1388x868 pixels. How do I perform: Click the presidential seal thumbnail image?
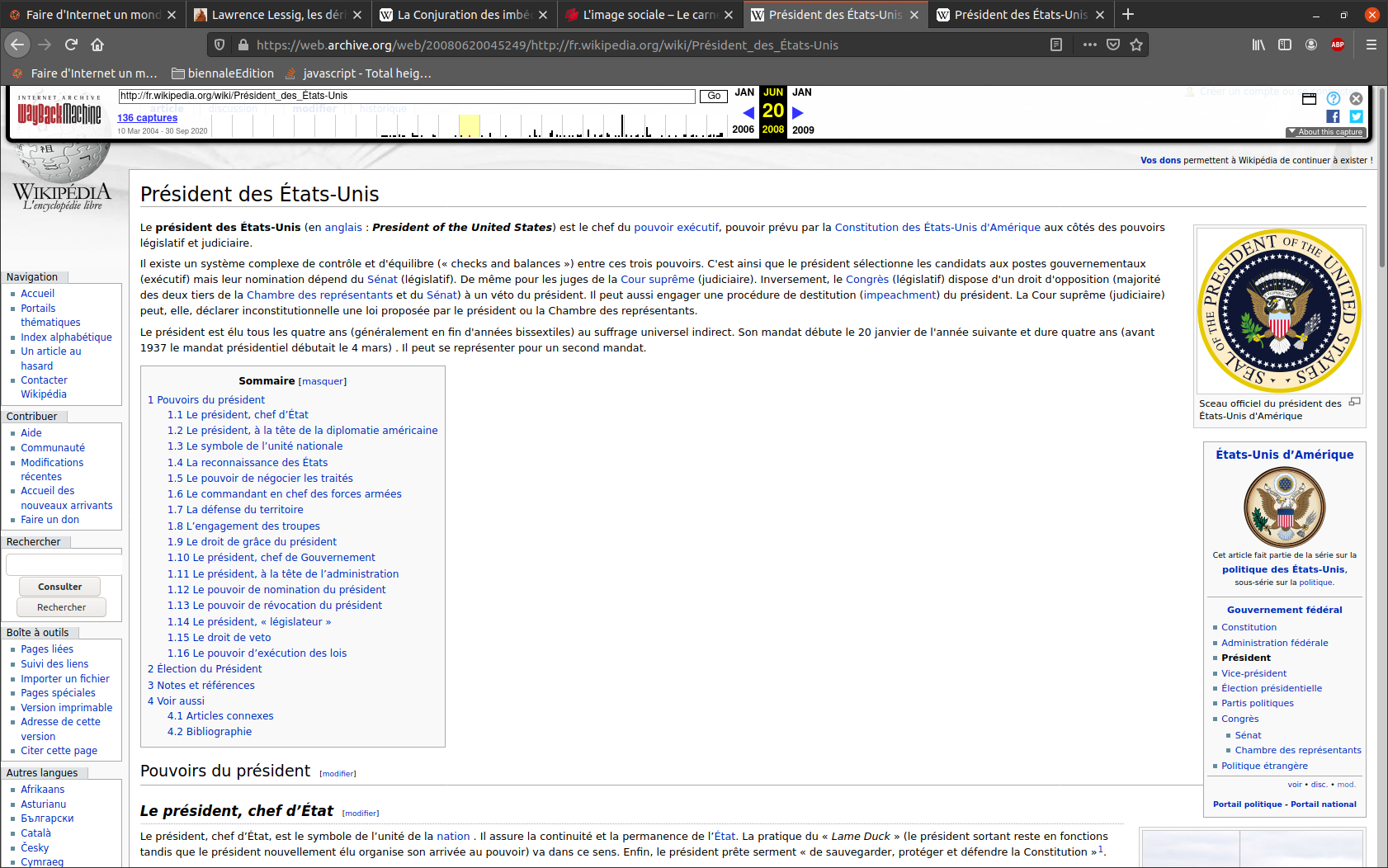point(1279,310)
